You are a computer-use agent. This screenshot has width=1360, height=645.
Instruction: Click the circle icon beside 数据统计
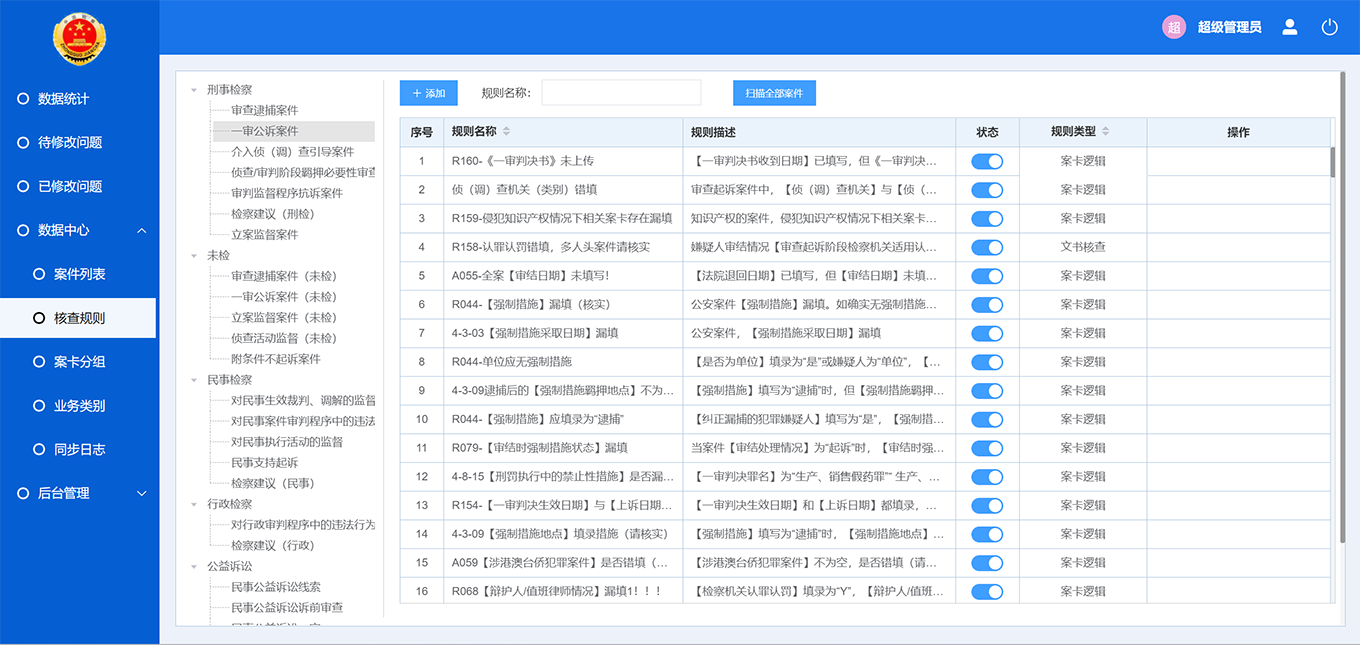pyautogui.click(x=24, y=99)
